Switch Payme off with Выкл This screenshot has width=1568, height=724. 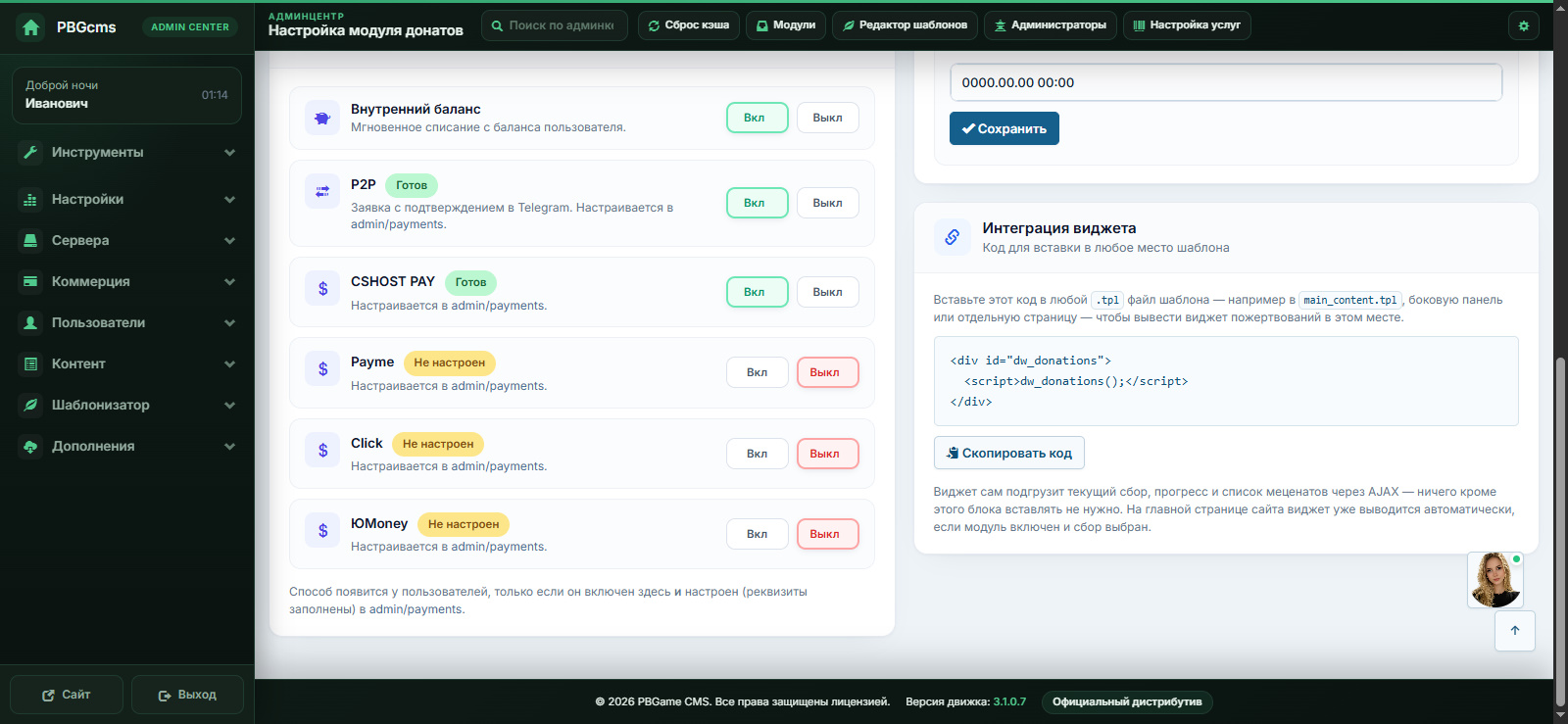pyautogui.click(x=827, y=372)
